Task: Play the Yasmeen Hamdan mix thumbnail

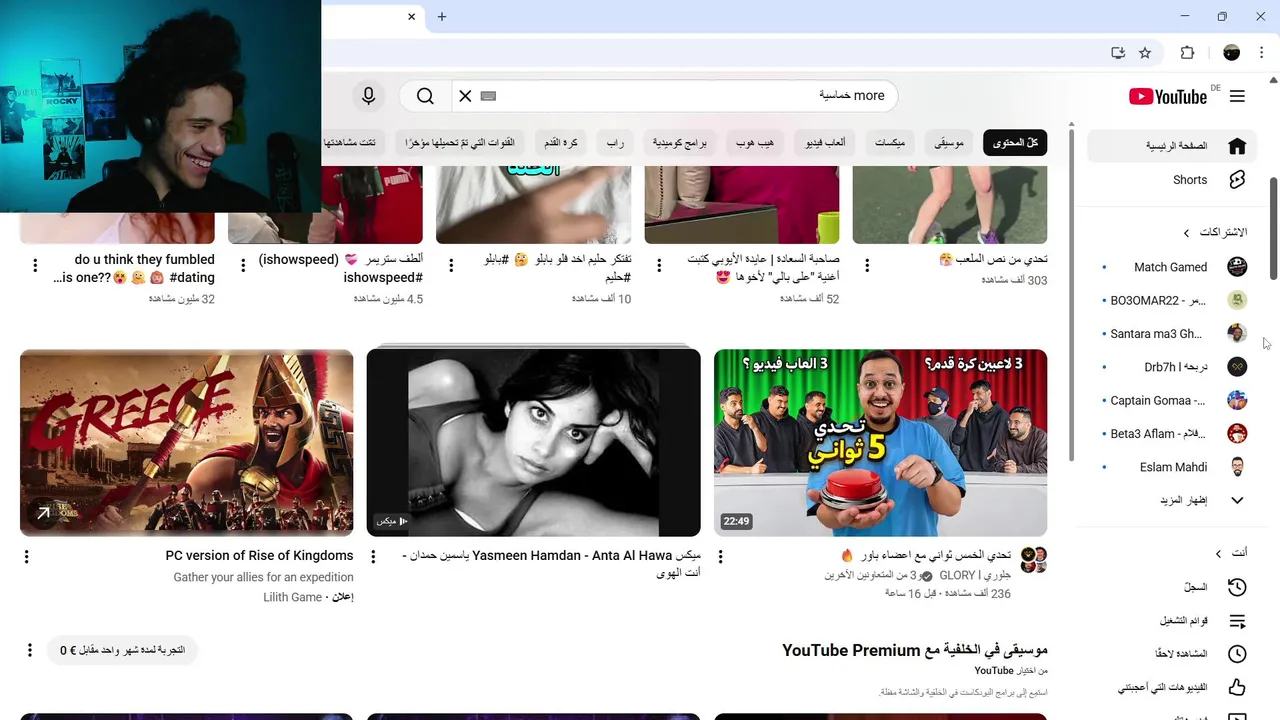Action: [x=533, y=443]
